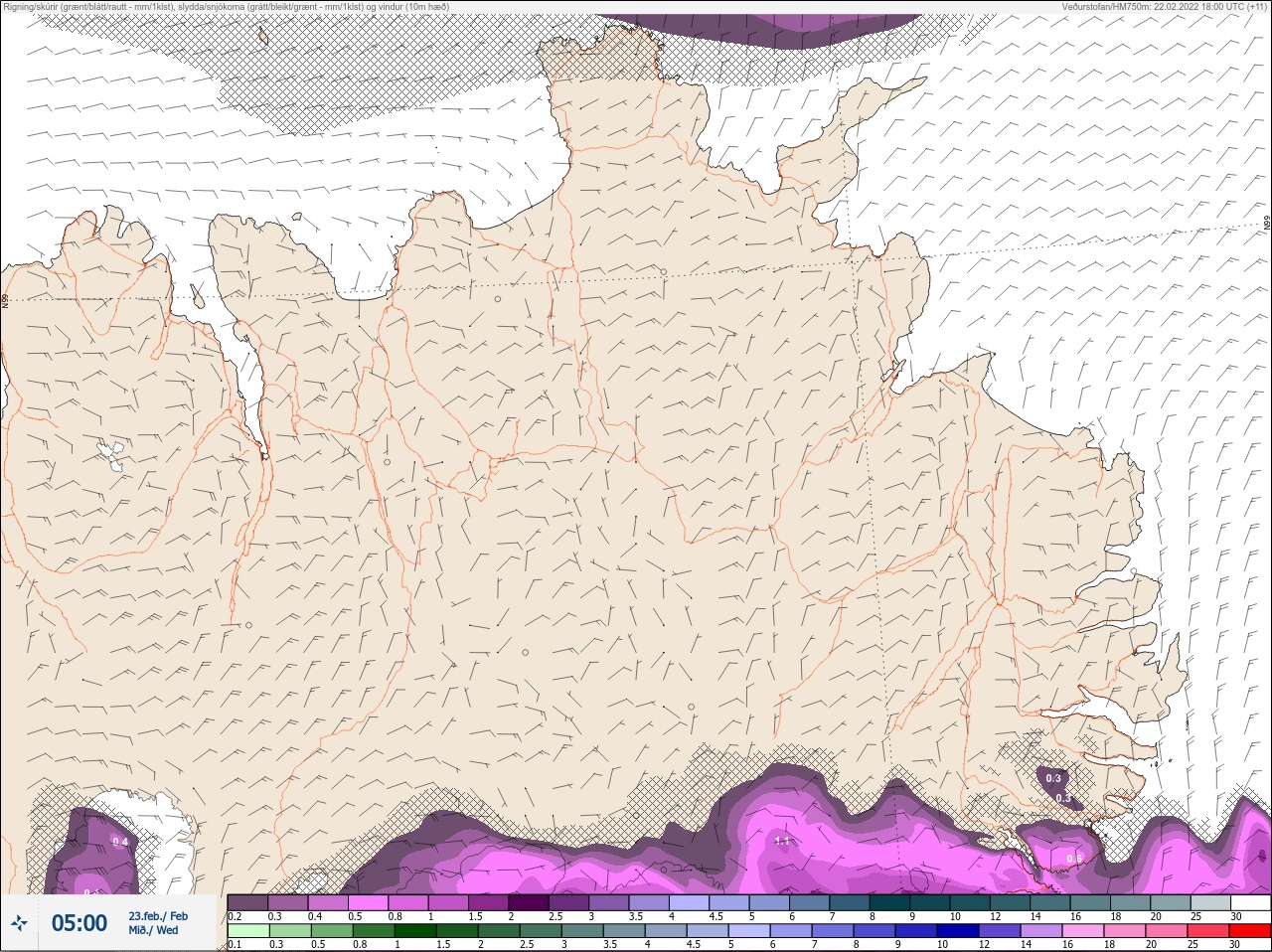Select the lower legend swatch between 10 and 12
Screen dimensions: 1272x952
(958, 931)
